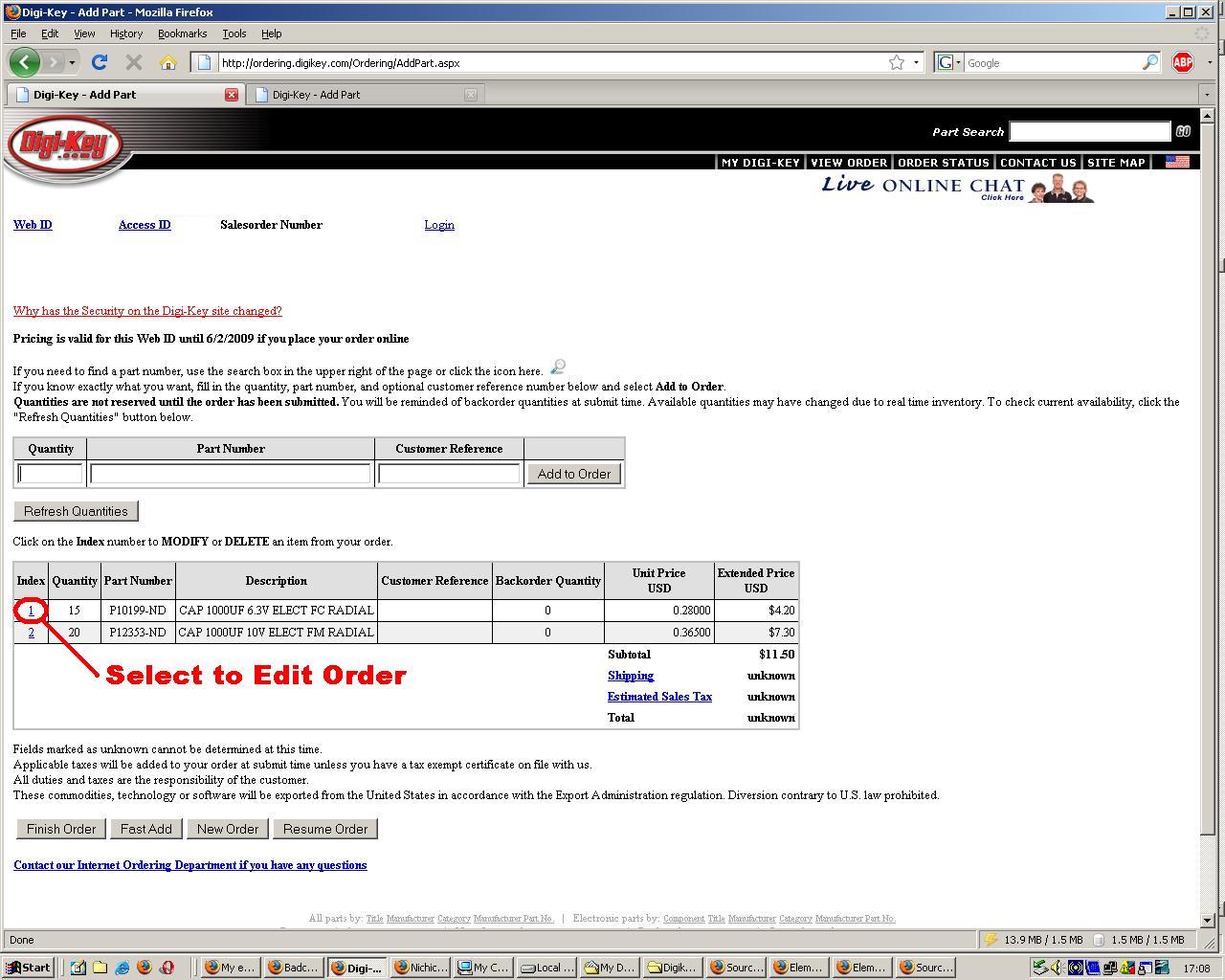Open the Adblock Plus ABP icon
This screenshot has height=980, width=1225.
(x=1183, y=62)
